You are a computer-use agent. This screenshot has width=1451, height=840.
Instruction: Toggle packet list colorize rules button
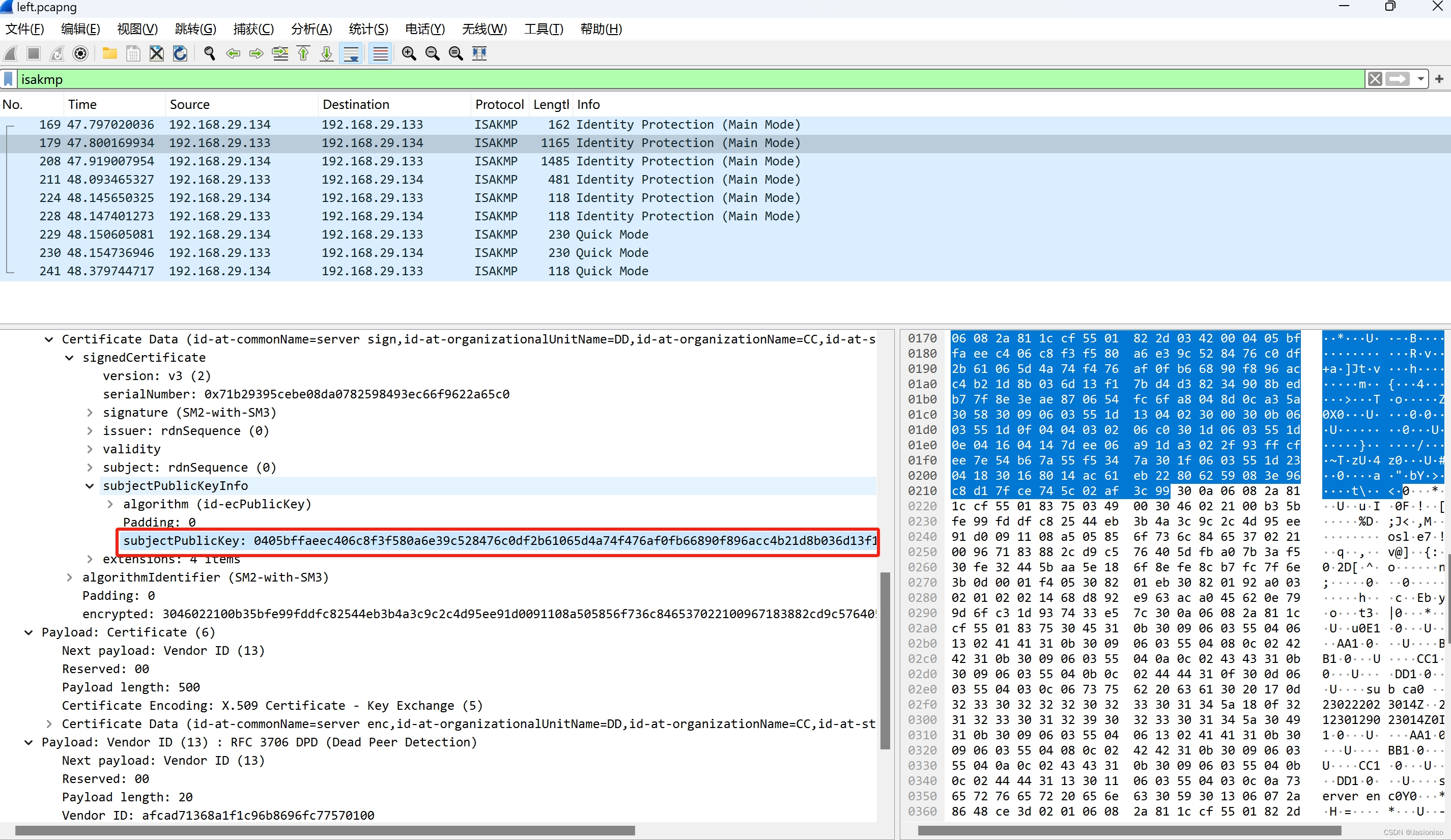[381, 53]
